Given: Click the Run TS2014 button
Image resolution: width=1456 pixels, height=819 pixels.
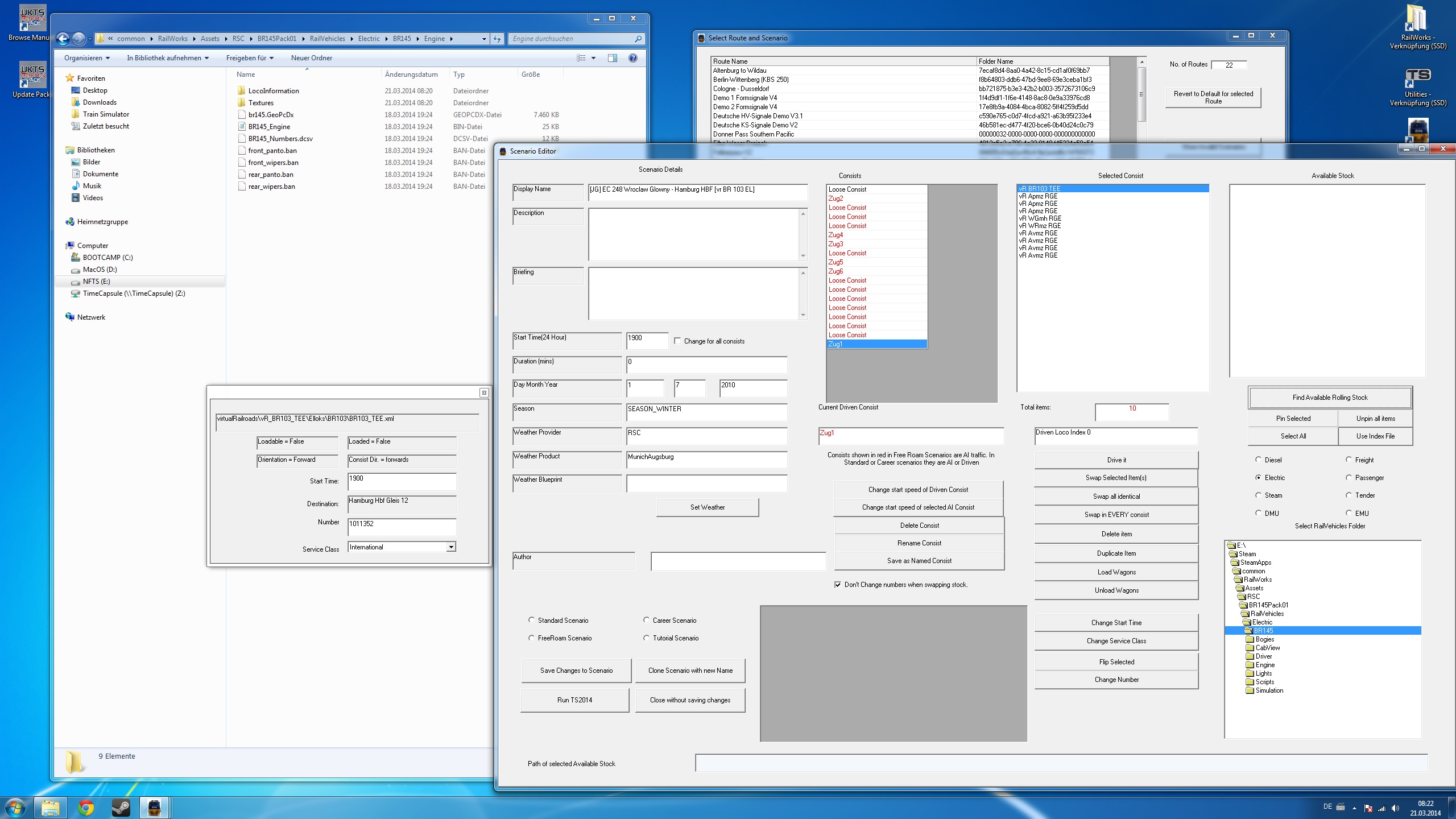Looking at the screenshot, I should (x=574, y=700).
